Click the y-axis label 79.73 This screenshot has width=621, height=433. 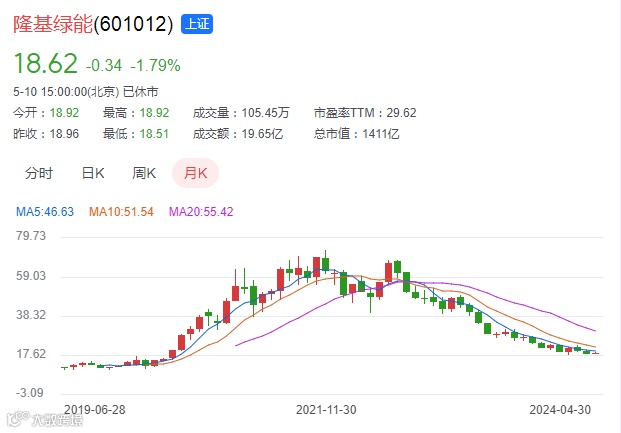tap(31, 236)
